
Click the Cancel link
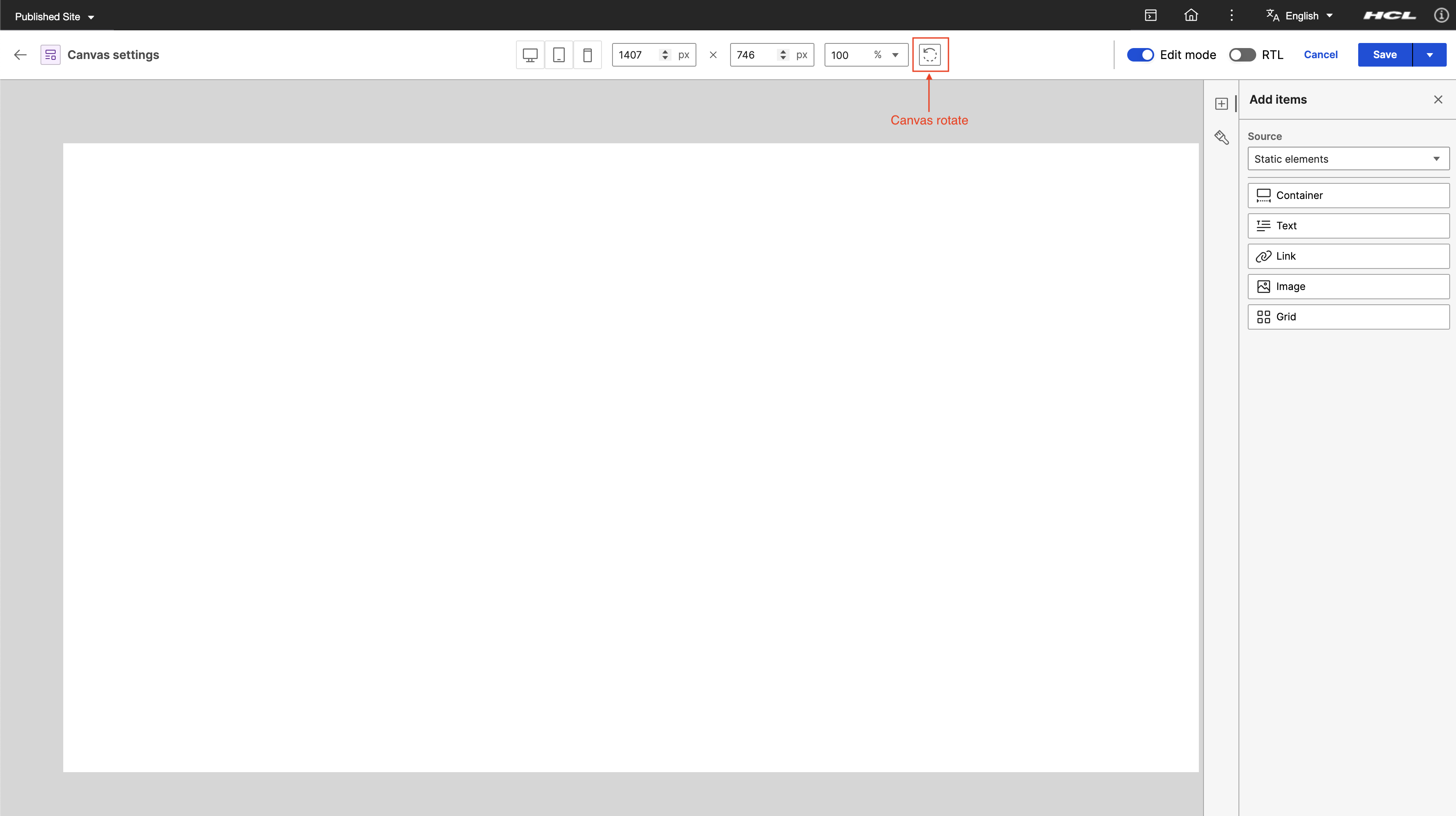(1320, 55)
